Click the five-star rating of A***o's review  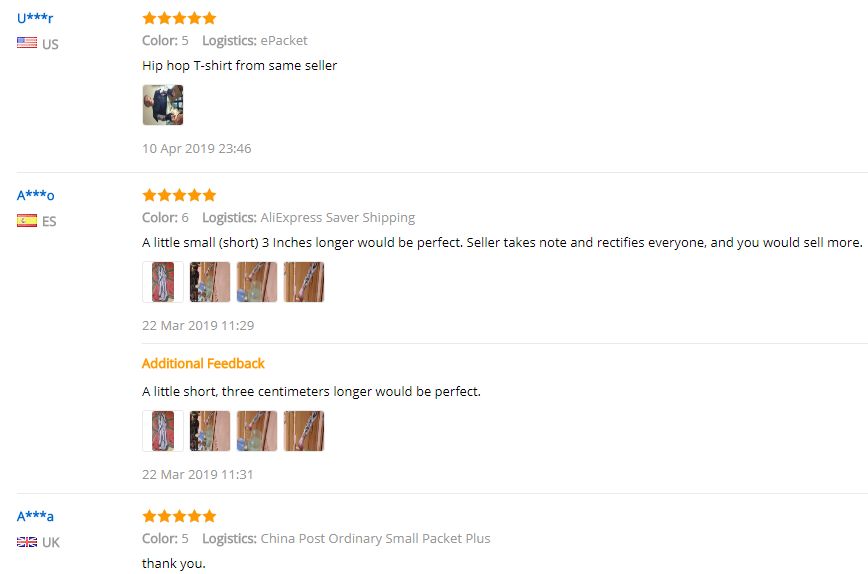[x=179, y=195]
